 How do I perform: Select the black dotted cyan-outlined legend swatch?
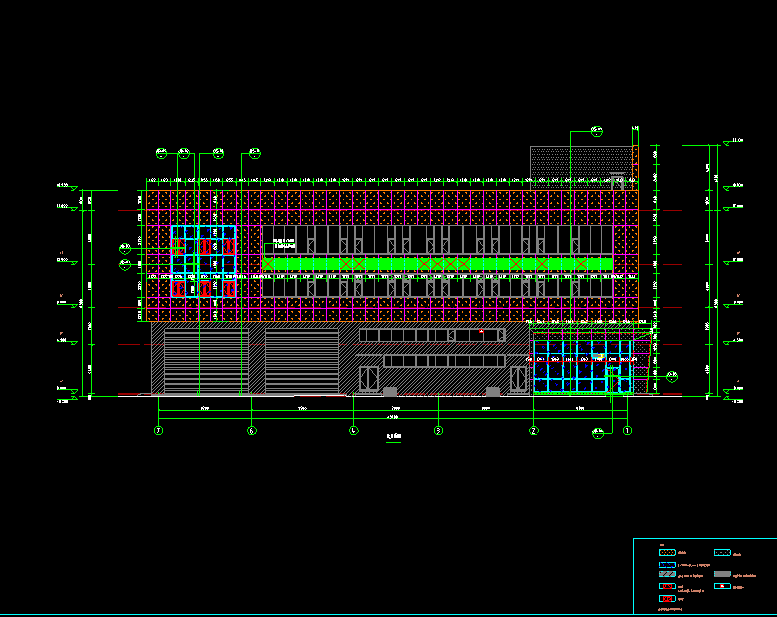tap(722, 552)
